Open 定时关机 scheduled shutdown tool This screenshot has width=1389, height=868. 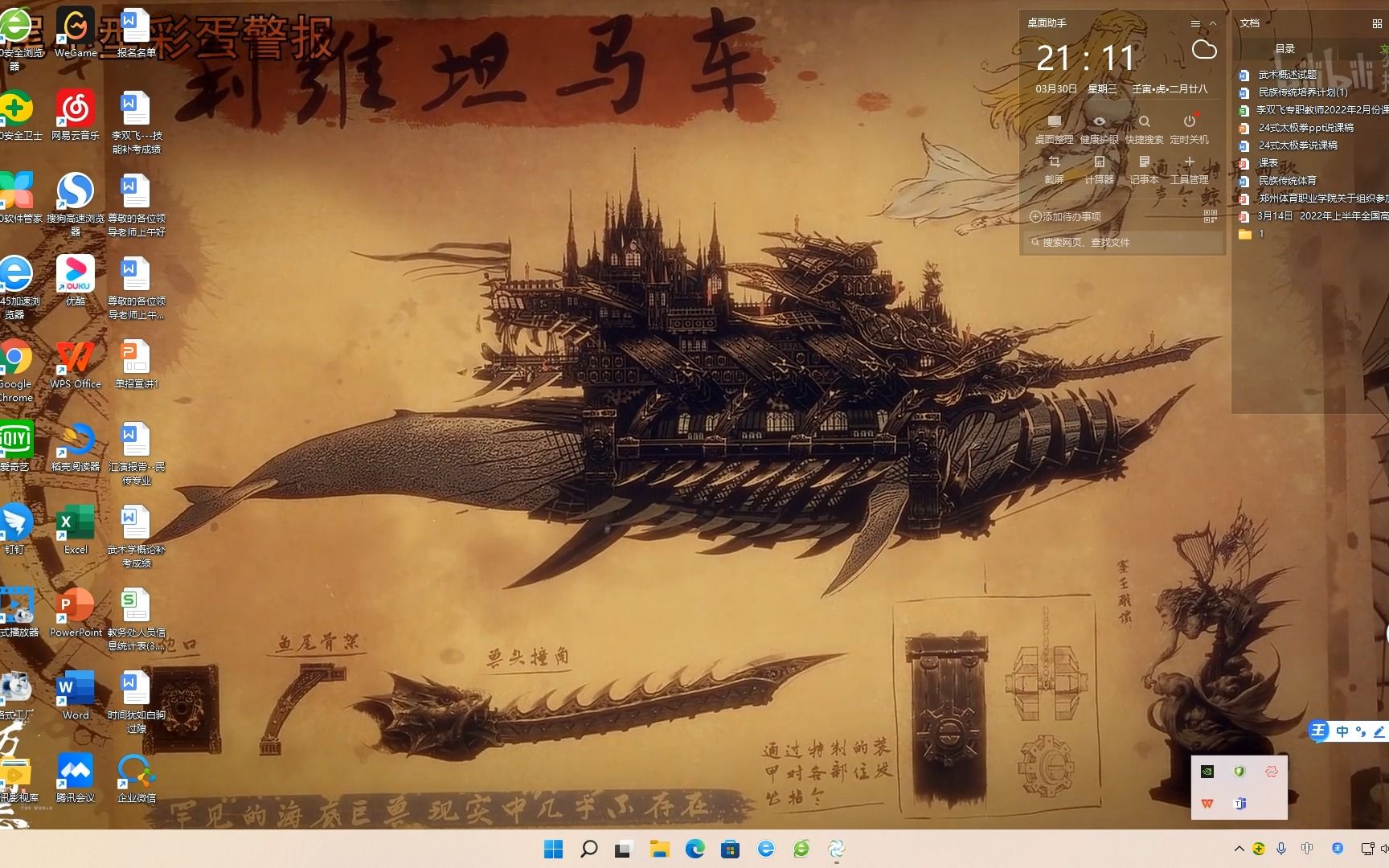[x=1189, y=129]
